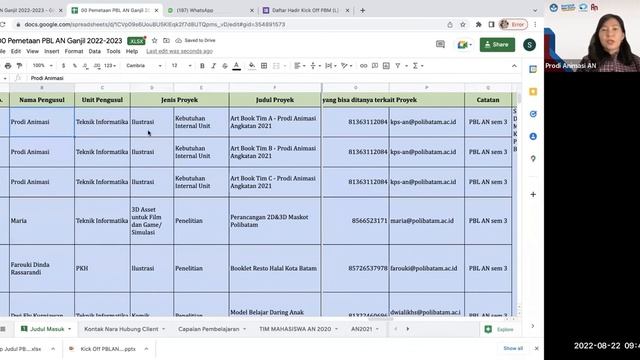Apply strikethrough formatting
This screenshot has width=640, height=360.
pos(225,66)
